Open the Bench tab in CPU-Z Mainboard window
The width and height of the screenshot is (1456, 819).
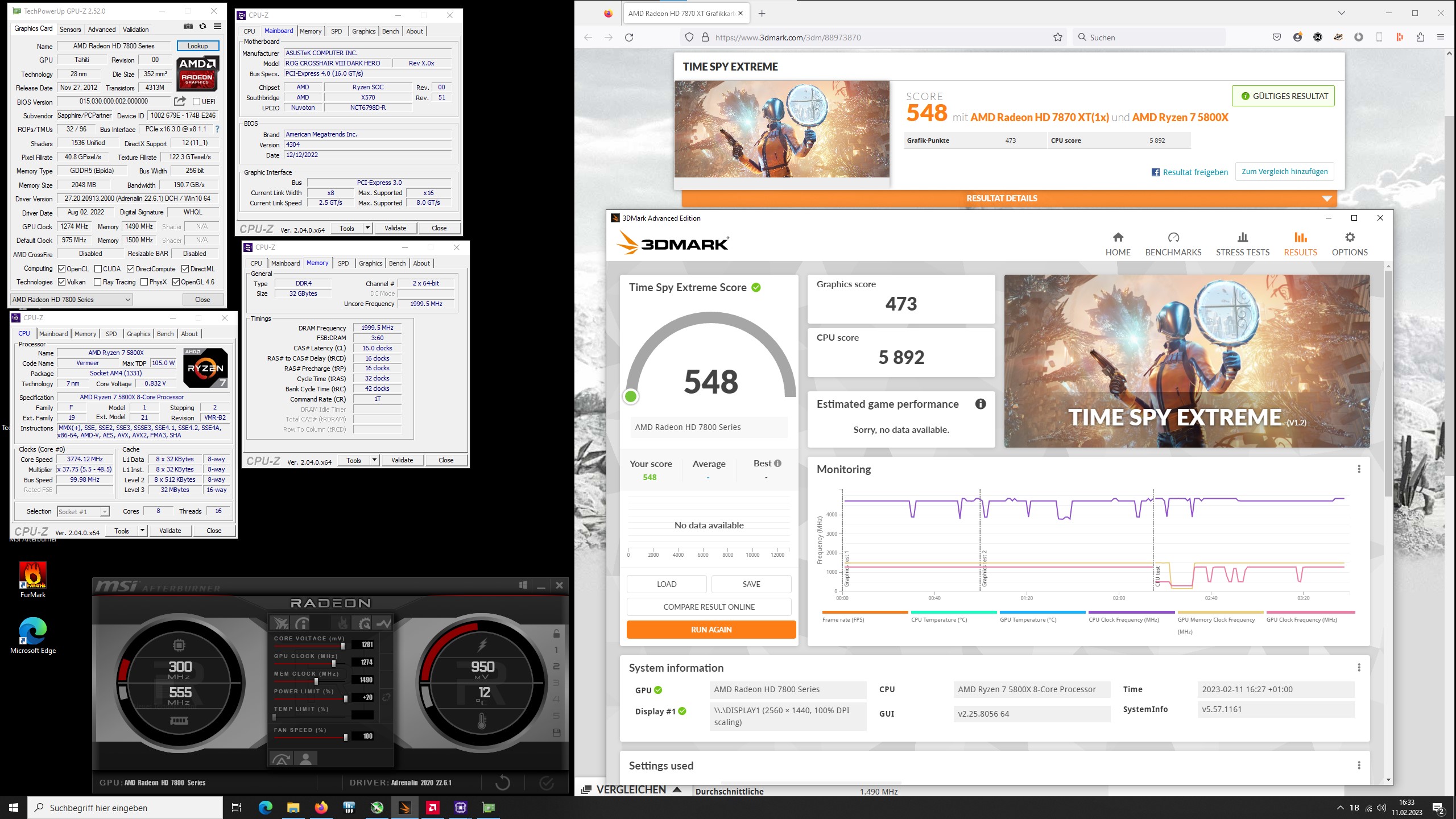[x=390, y=31]
